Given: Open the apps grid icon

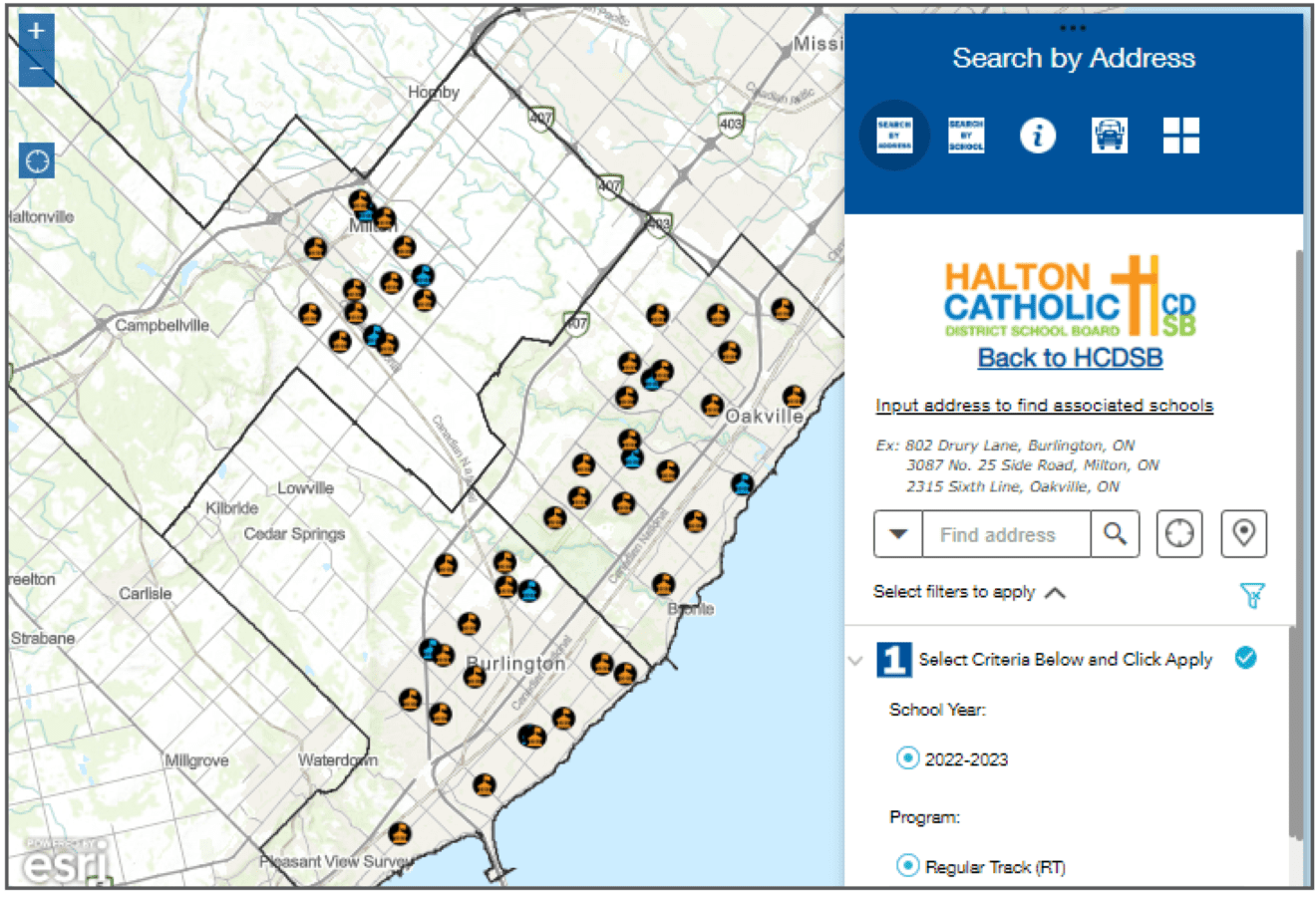Looking at the screenshot, I should [x=1180, y=135].
